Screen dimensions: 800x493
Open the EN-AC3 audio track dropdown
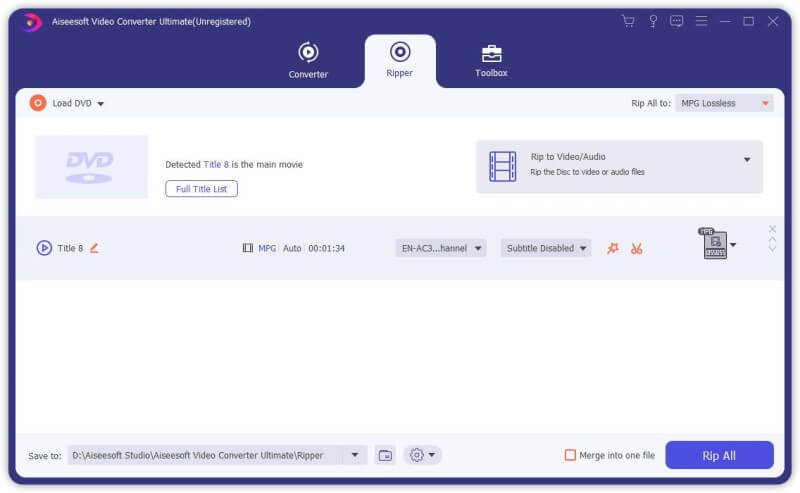pos(441,248)
